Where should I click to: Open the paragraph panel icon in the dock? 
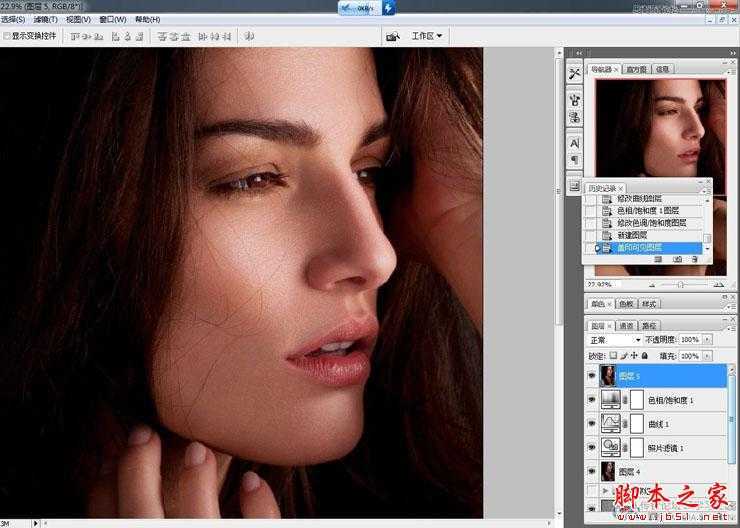coord(574,160)
